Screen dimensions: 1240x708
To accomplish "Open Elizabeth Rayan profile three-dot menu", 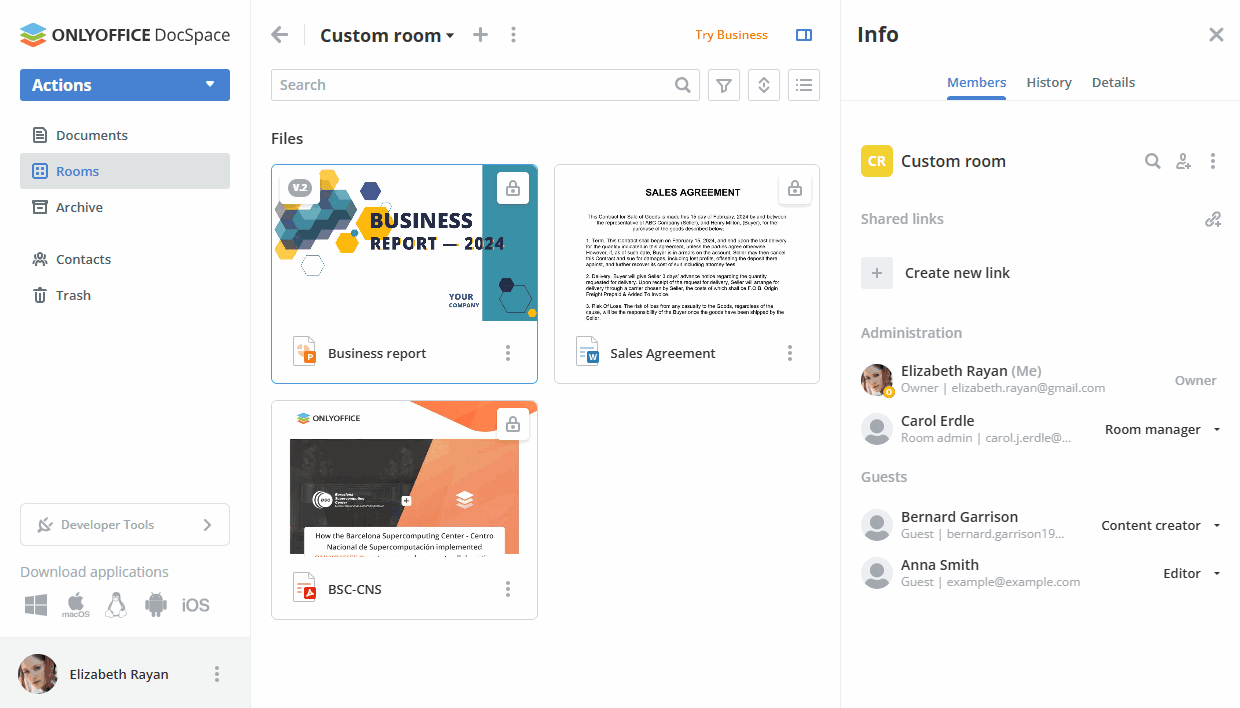I will pos(217,674).
